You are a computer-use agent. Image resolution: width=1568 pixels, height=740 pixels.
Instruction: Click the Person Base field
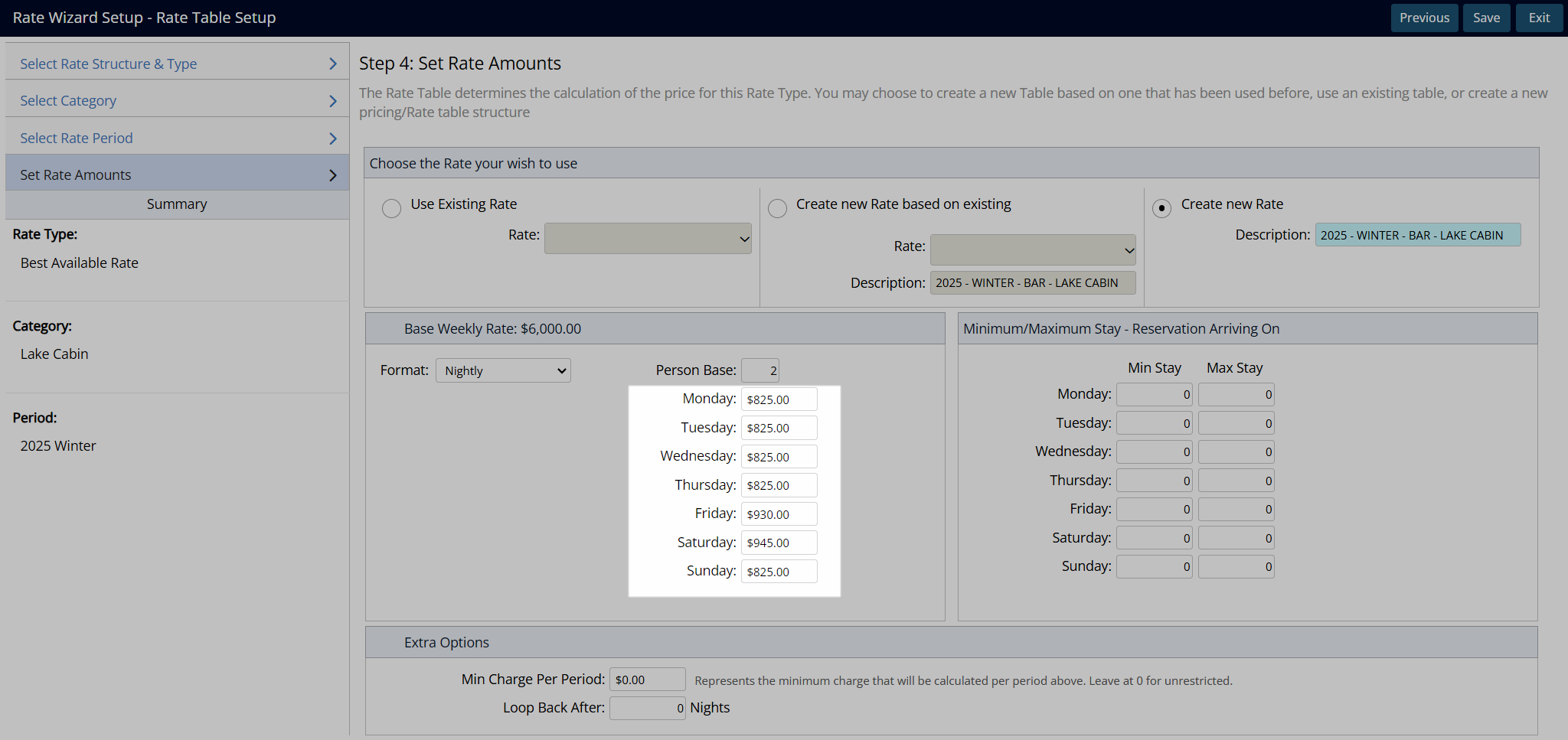760,370
